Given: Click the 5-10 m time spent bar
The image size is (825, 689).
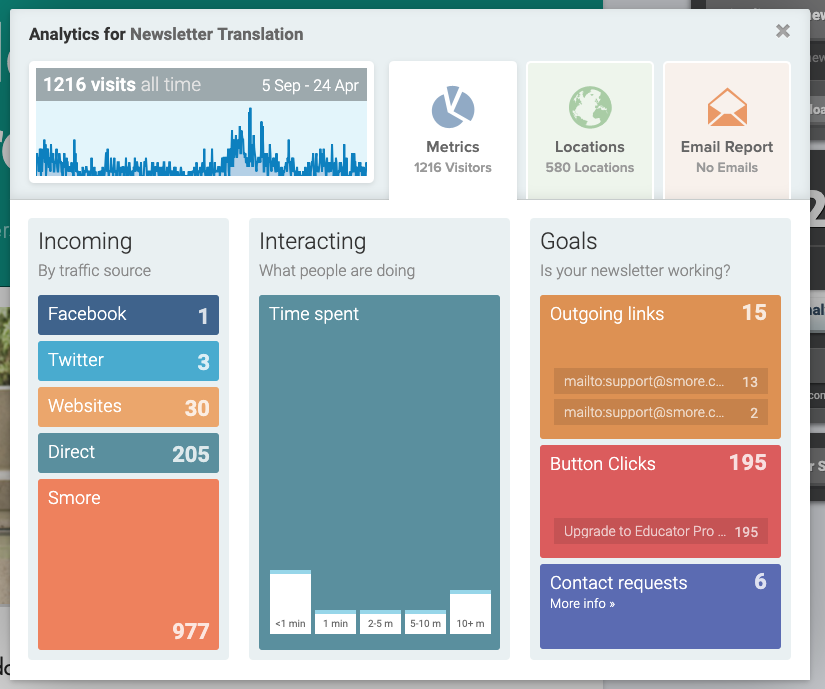Looking at the screenshot, I should coord(425,622).
